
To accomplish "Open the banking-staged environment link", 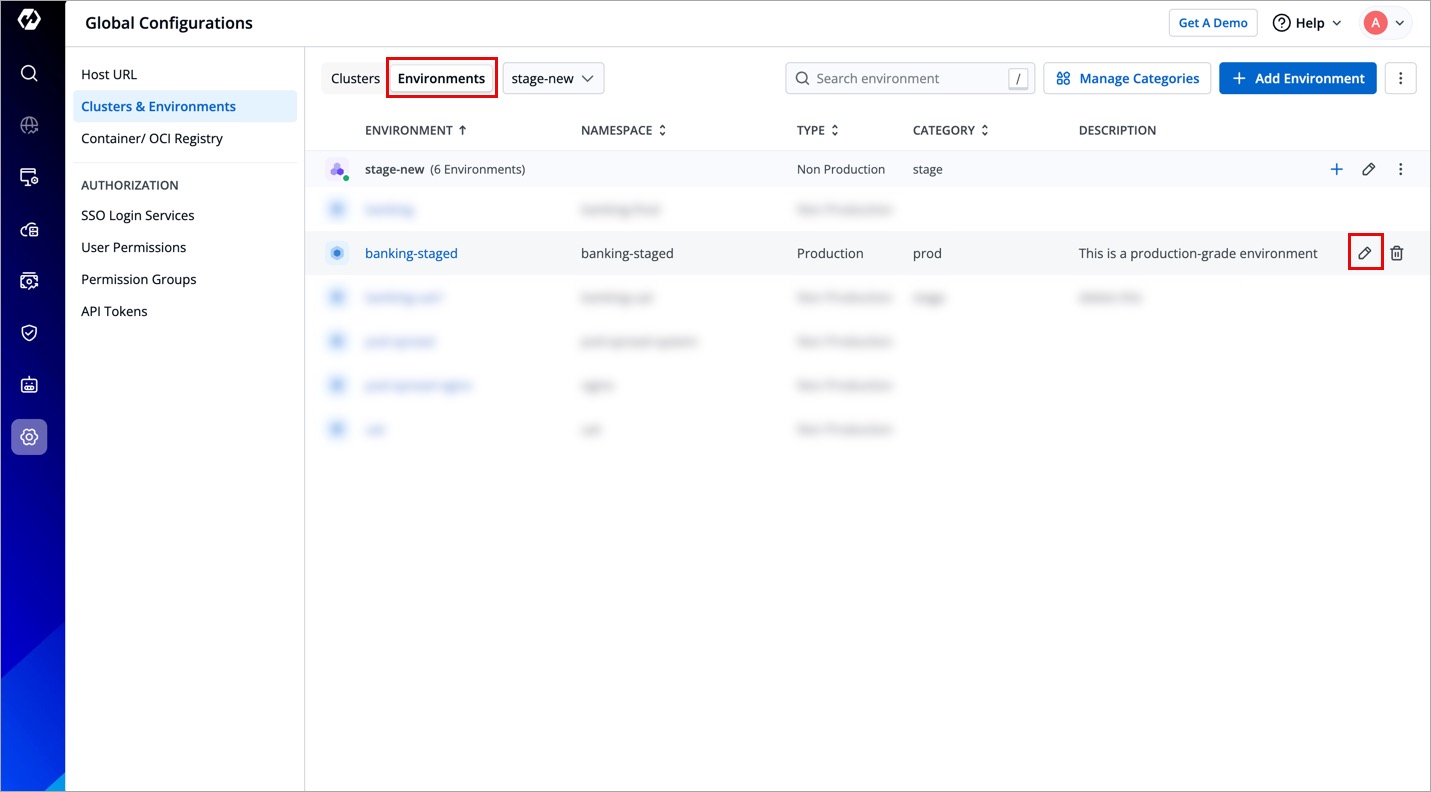I will click(411, 253).
